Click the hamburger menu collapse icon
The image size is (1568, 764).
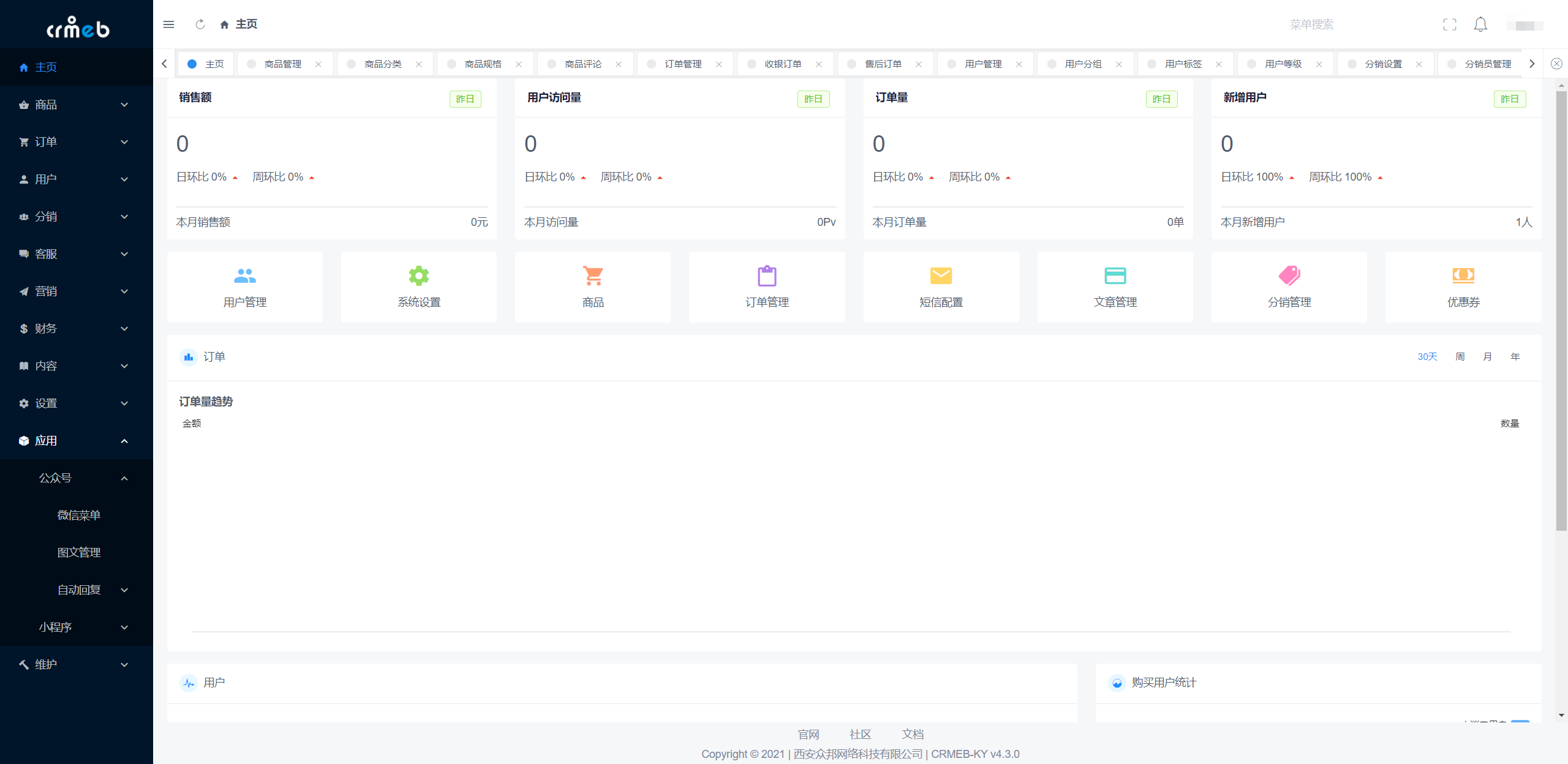click(168, 24)
